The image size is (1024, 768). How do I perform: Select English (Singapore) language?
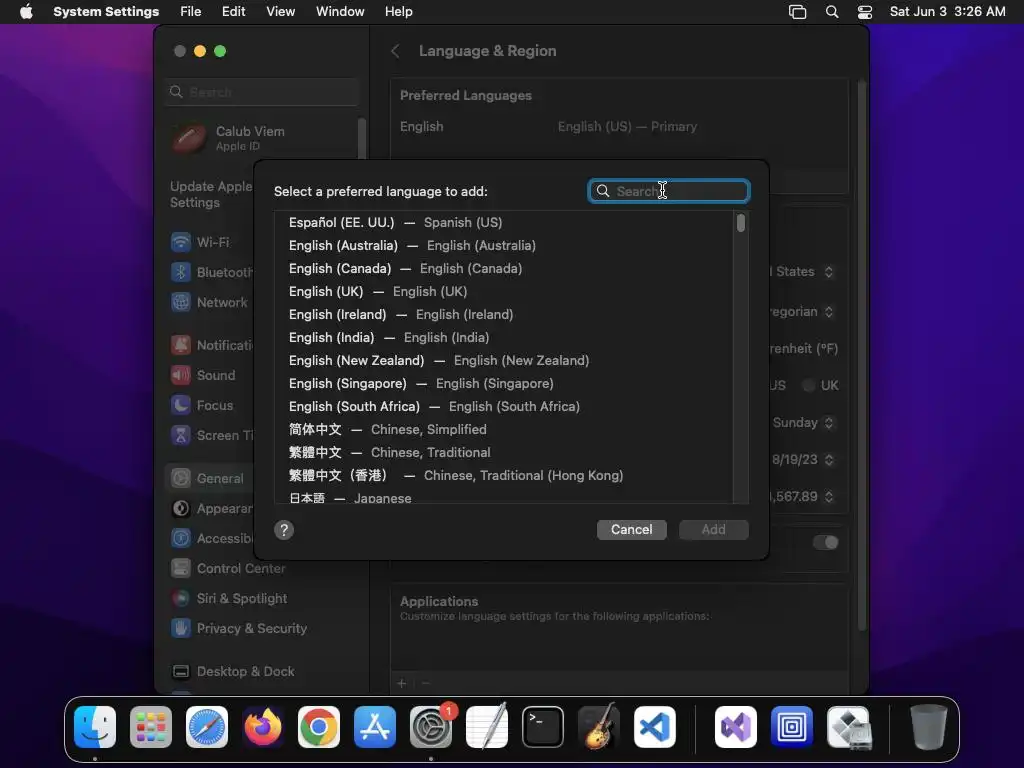504,383
